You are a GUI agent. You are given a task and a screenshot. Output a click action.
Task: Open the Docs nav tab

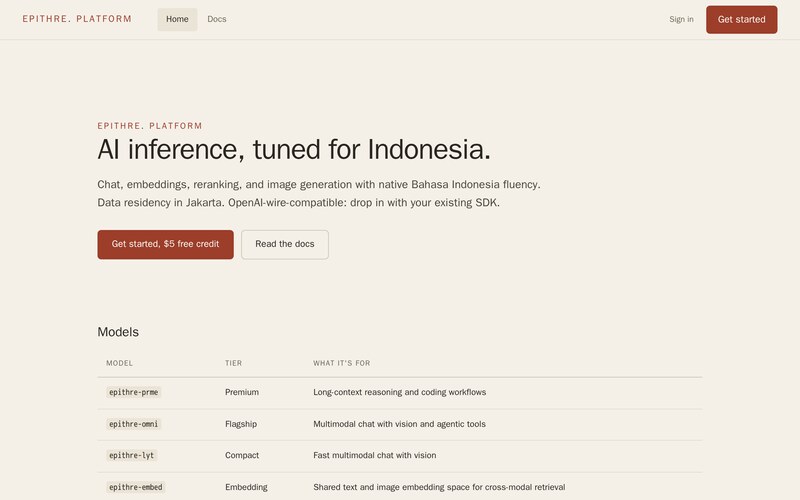[217, 19]
